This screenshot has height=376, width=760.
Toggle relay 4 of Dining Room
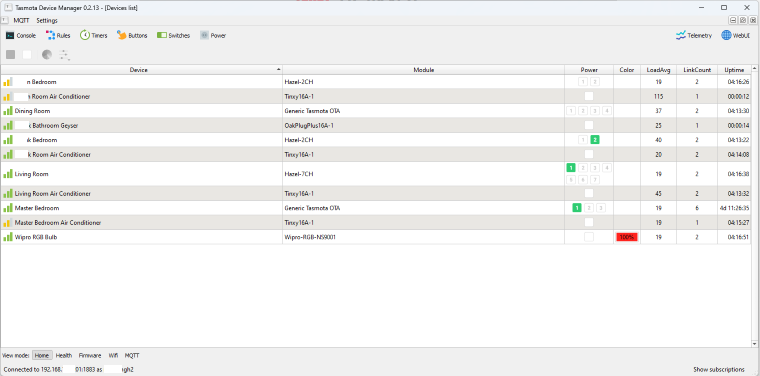point(606,111)
